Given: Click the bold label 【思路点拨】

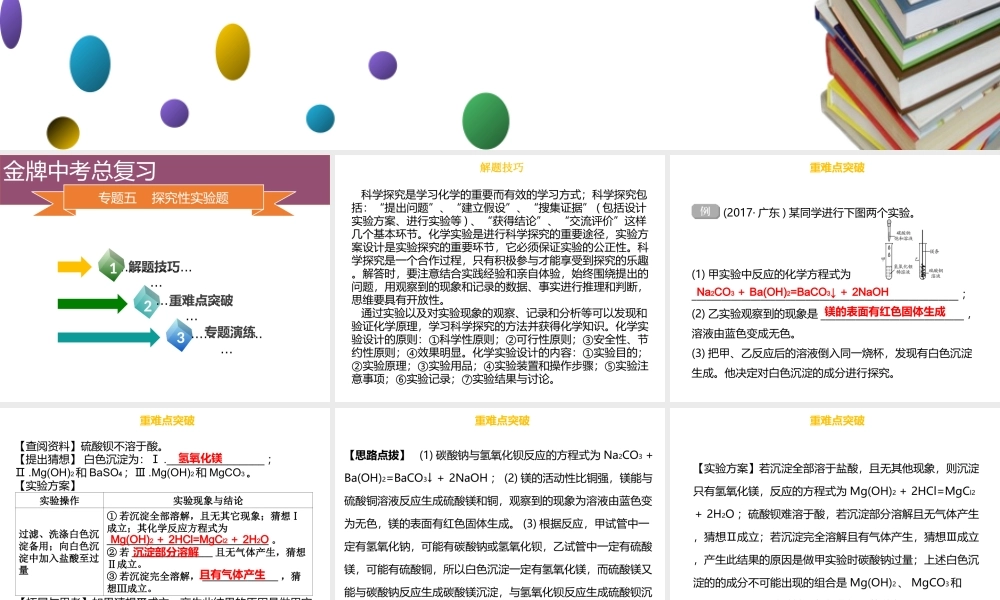Looking at the screenshot, I should (377, 455).
